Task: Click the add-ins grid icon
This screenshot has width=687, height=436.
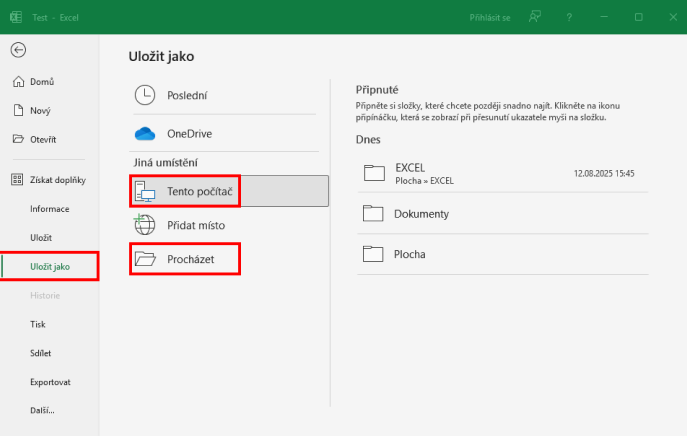Action: click(x=17, y=180)
